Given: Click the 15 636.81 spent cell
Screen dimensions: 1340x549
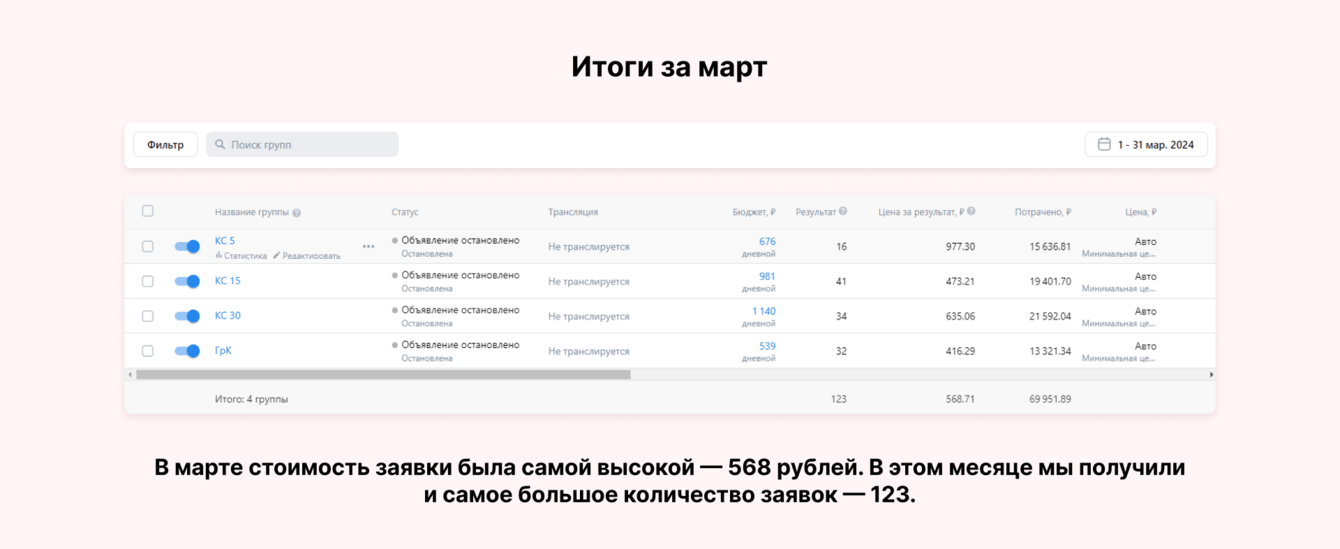Looking at the screenshot, I should click(x=1050, y=247).
